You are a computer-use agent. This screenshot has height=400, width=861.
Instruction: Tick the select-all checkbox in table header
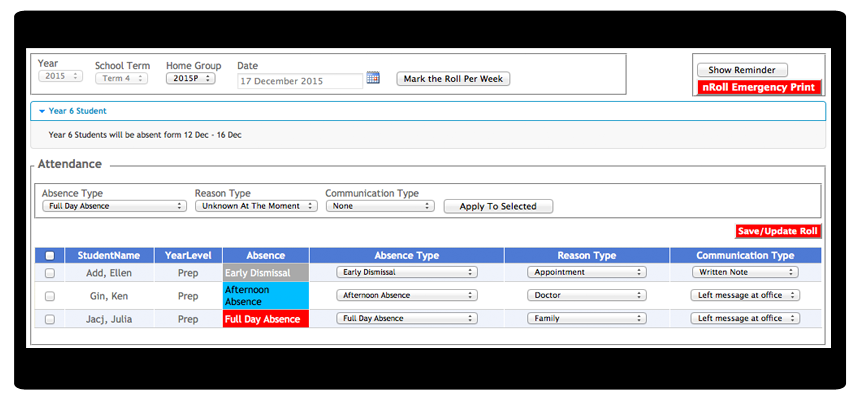(x=50, y=255)
